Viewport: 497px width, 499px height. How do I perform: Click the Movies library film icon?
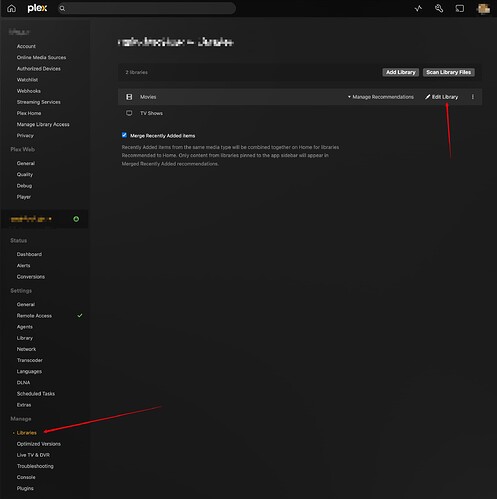tap(129, 97)
